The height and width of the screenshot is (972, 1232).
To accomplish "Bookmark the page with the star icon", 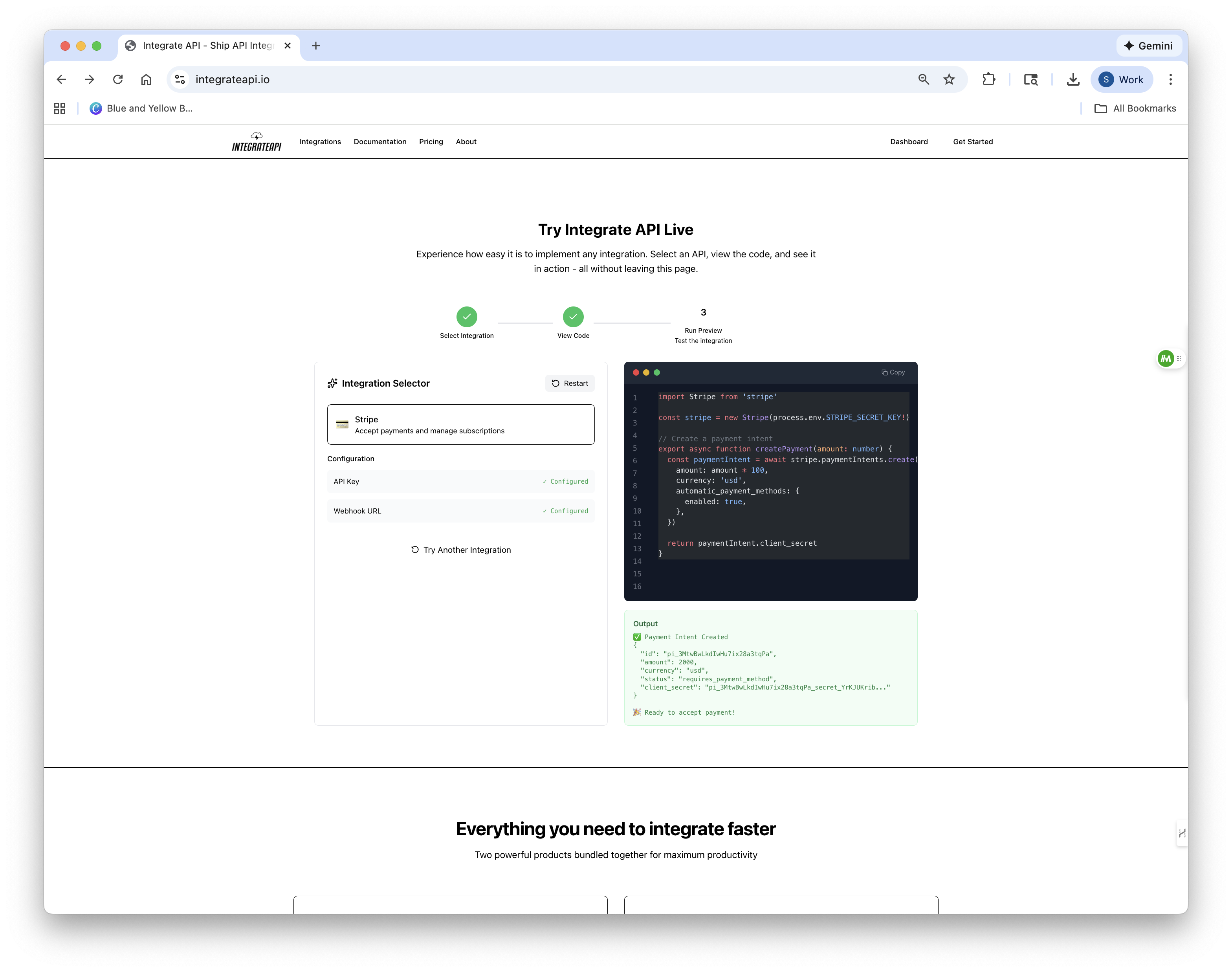I will [949, 79].
